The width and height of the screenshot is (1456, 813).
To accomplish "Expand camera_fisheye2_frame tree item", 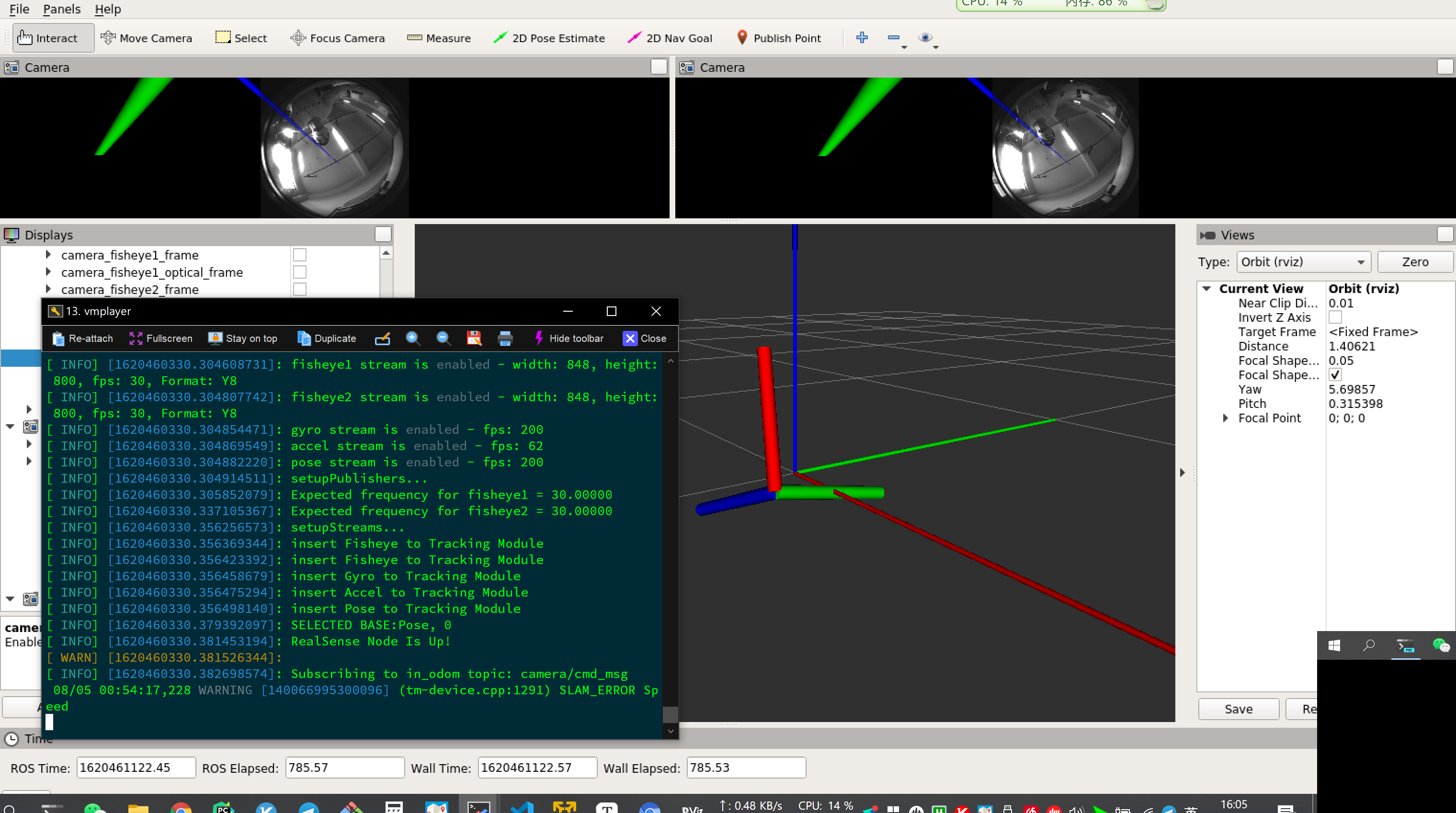I will (48, 289).
